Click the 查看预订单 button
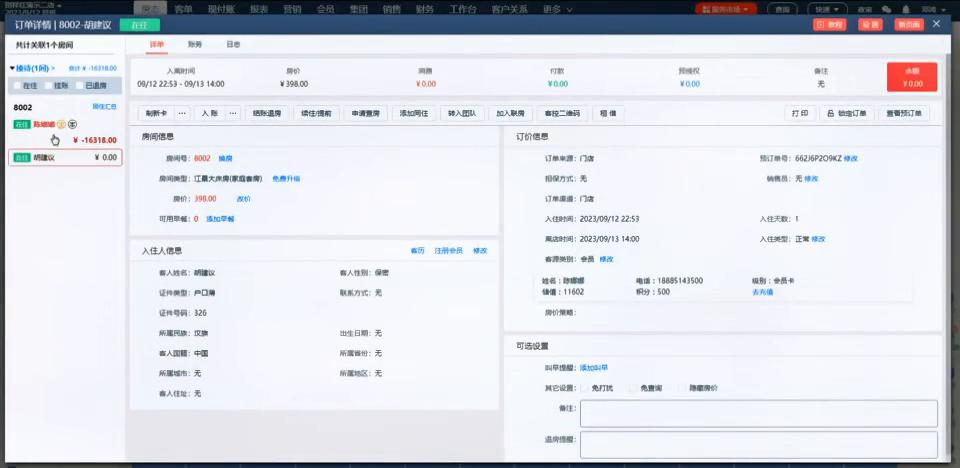The image size is (960, 468). pos(904,113)
